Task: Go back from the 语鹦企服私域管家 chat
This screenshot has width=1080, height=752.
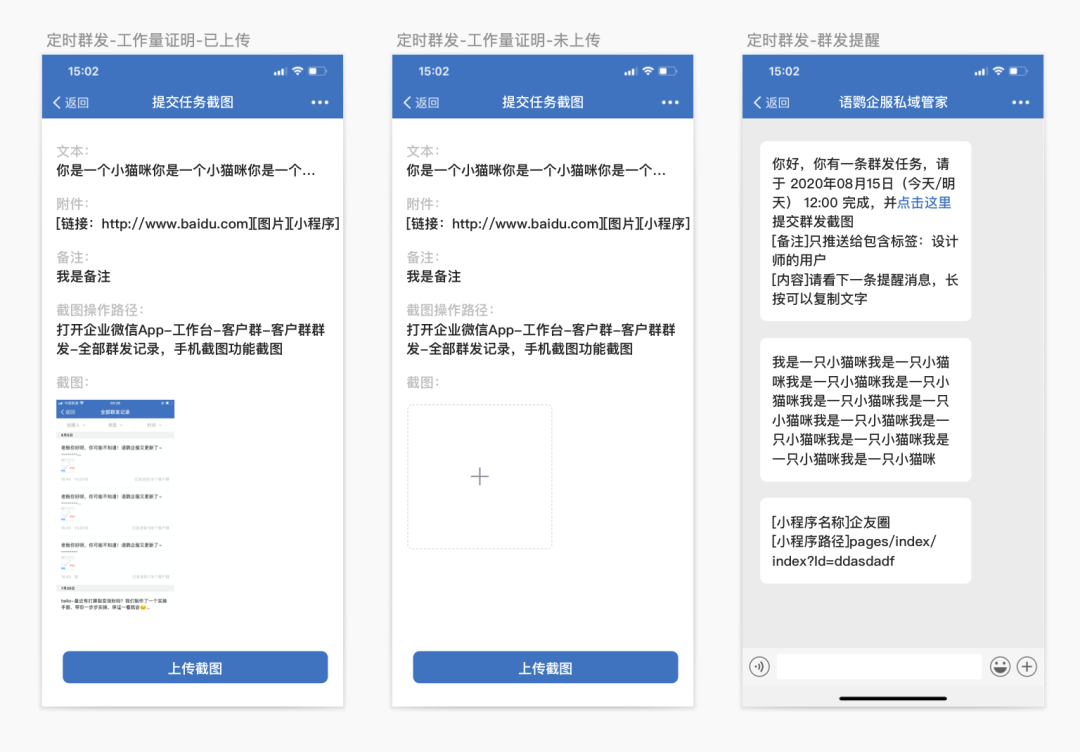Action: pyautogui.click(x=771, y=102)
